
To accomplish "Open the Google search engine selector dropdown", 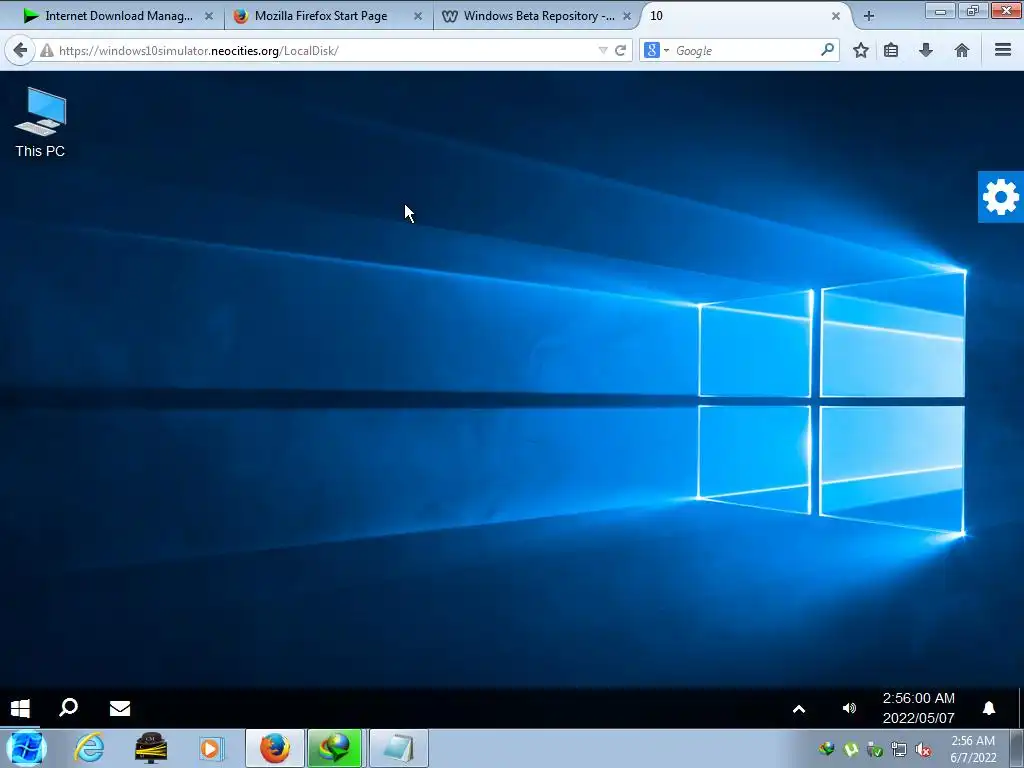I will [x=656, y=50].
